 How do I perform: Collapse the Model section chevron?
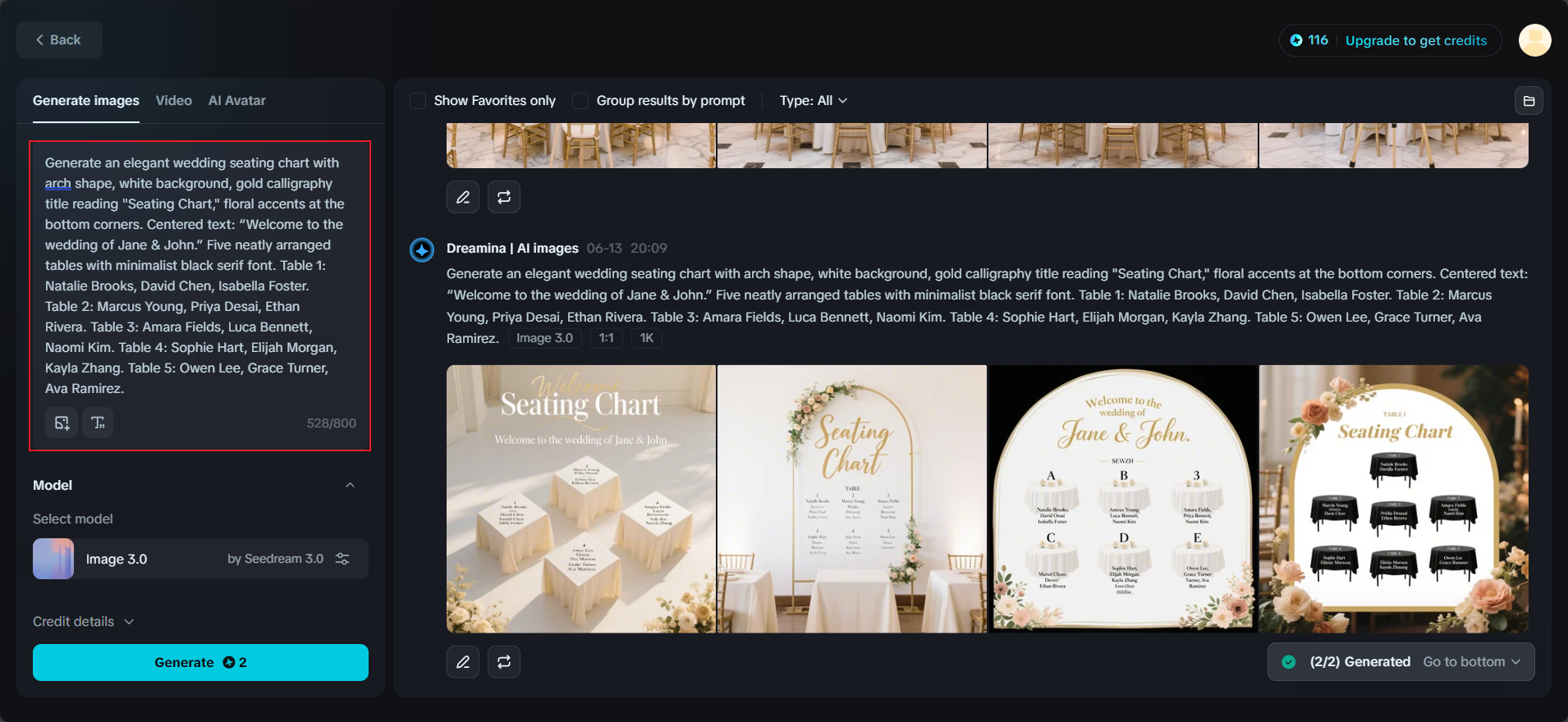pyautogui.click(x=351, y=485)
